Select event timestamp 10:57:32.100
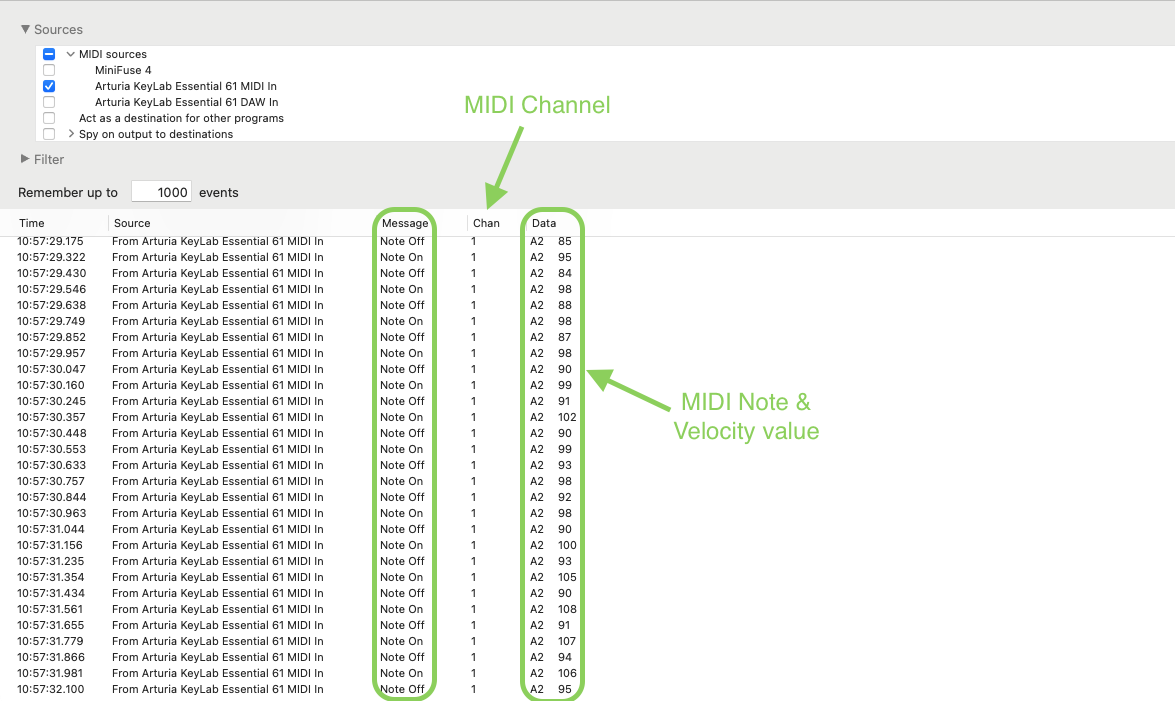Viewport: 1175px width, 701px height. point(52,689)
